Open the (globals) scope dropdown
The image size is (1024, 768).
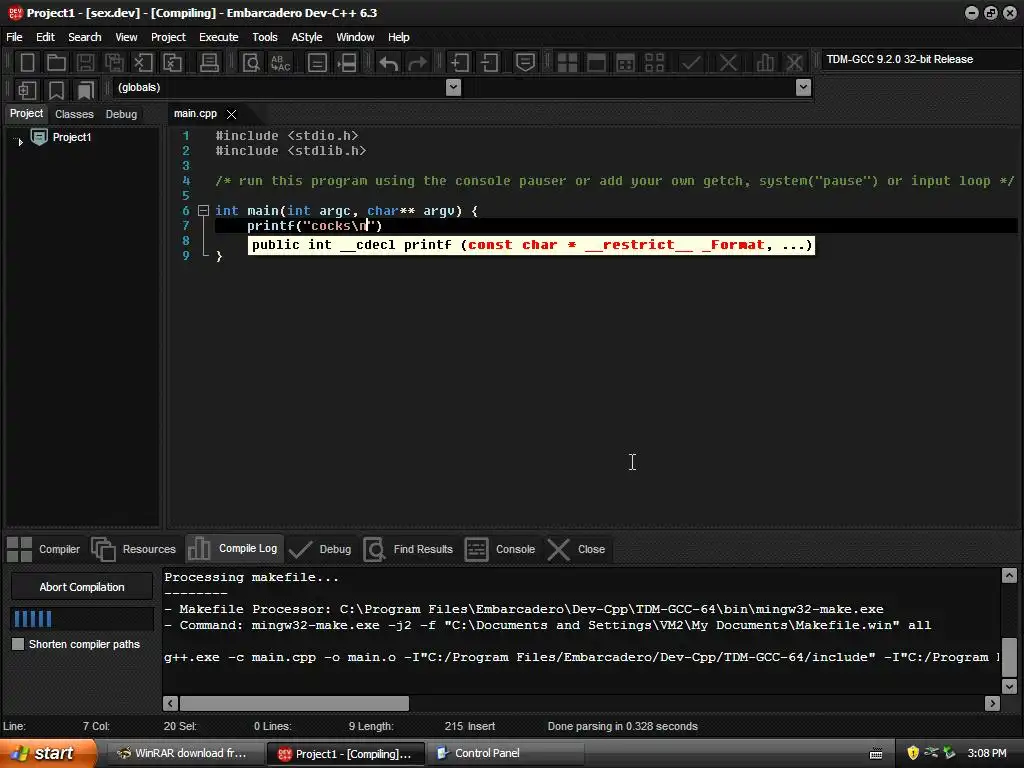click(x=453, y=88)
